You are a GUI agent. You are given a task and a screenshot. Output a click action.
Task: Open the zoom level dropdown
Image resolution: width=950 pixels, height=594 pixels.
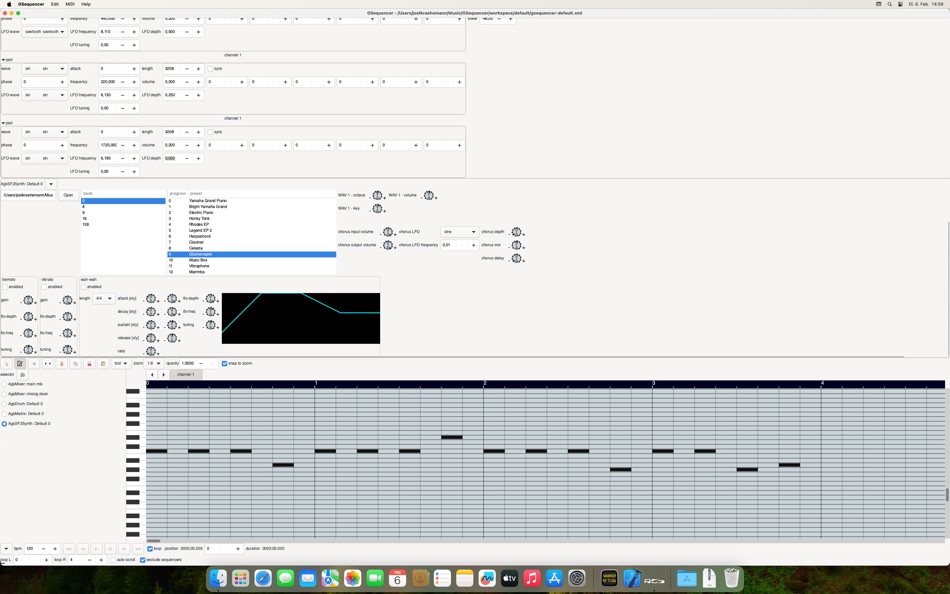pos(157,363)
